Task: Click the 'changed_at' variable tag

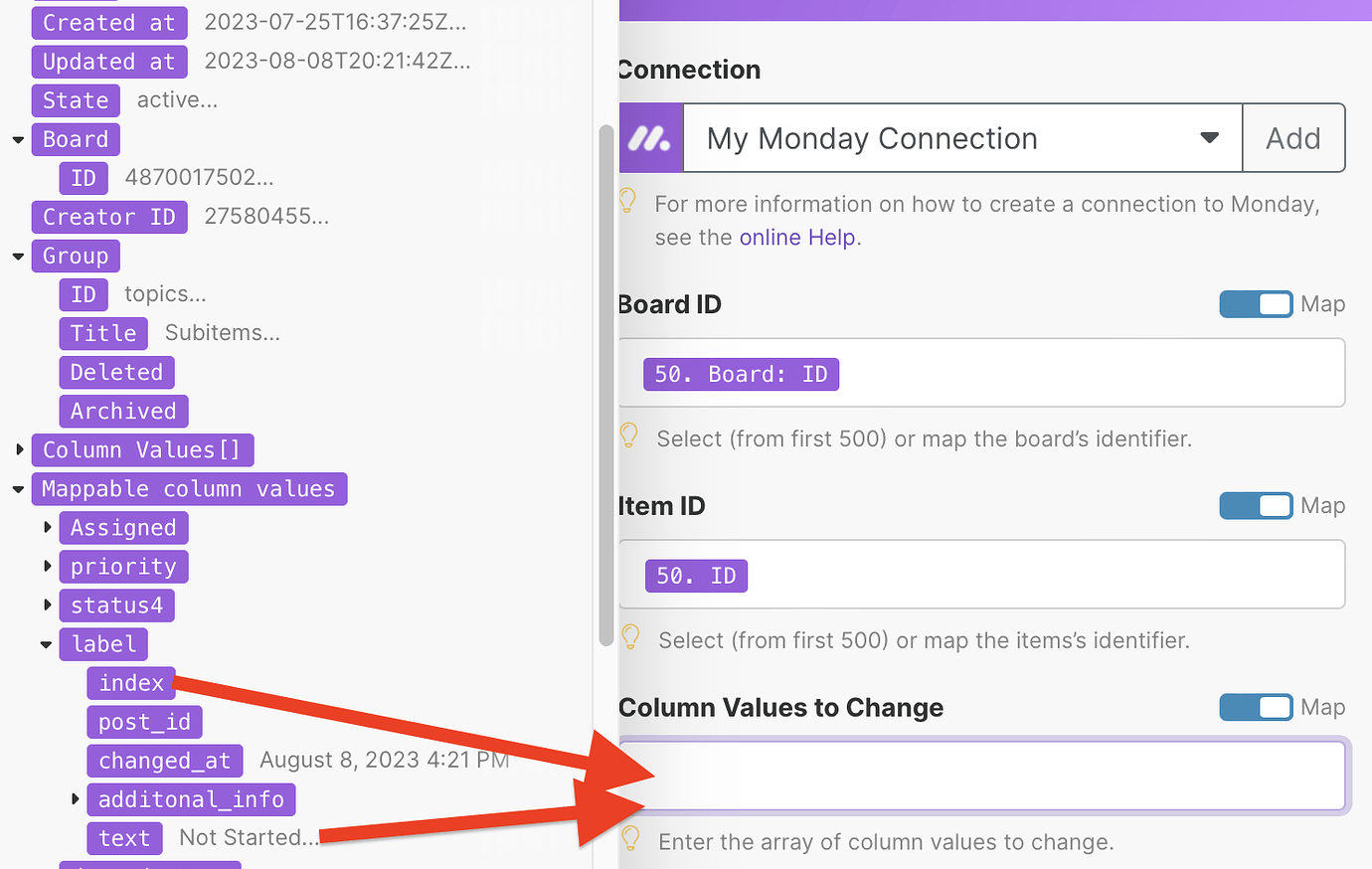Action: [x=164, y=761]
